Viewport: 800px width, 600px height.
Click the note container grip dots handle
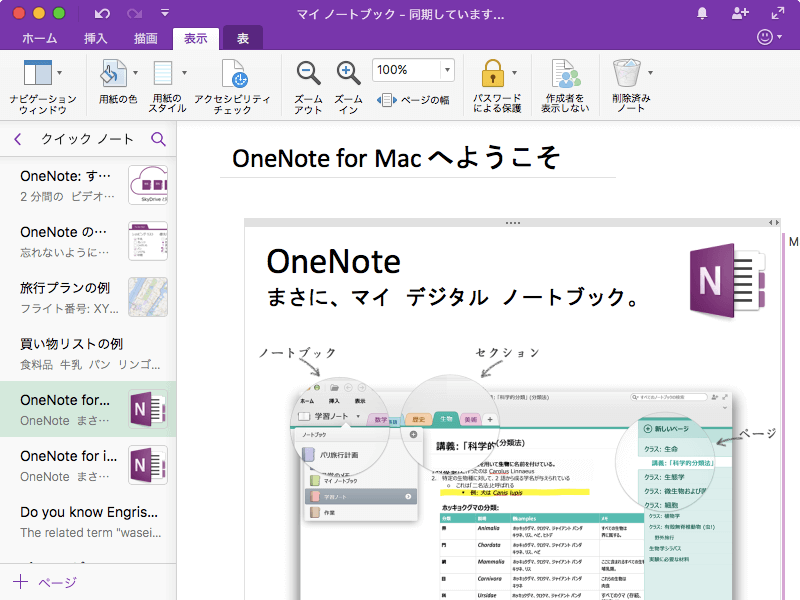[x=513, y=223]
